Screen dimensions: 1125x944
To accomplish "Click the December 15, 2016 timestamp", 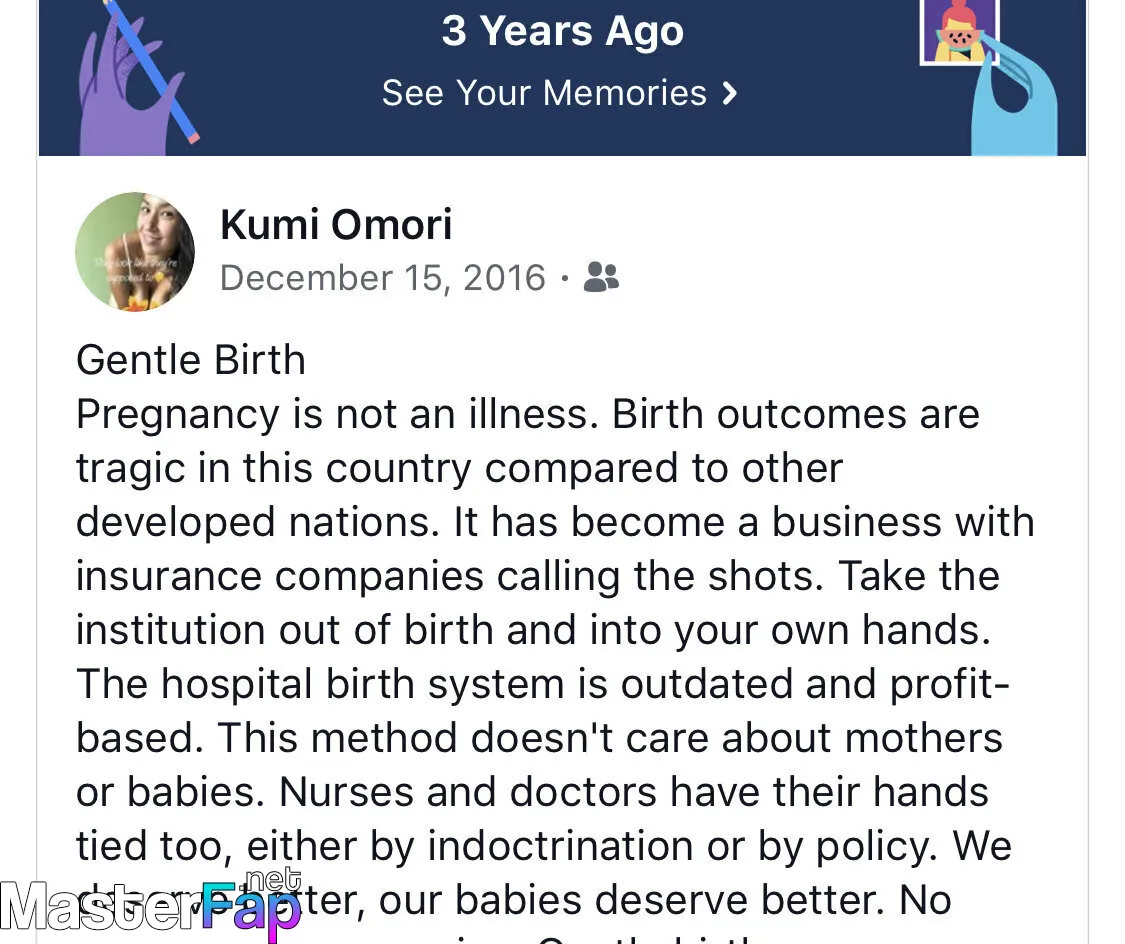I will click(x=382, y=278).
